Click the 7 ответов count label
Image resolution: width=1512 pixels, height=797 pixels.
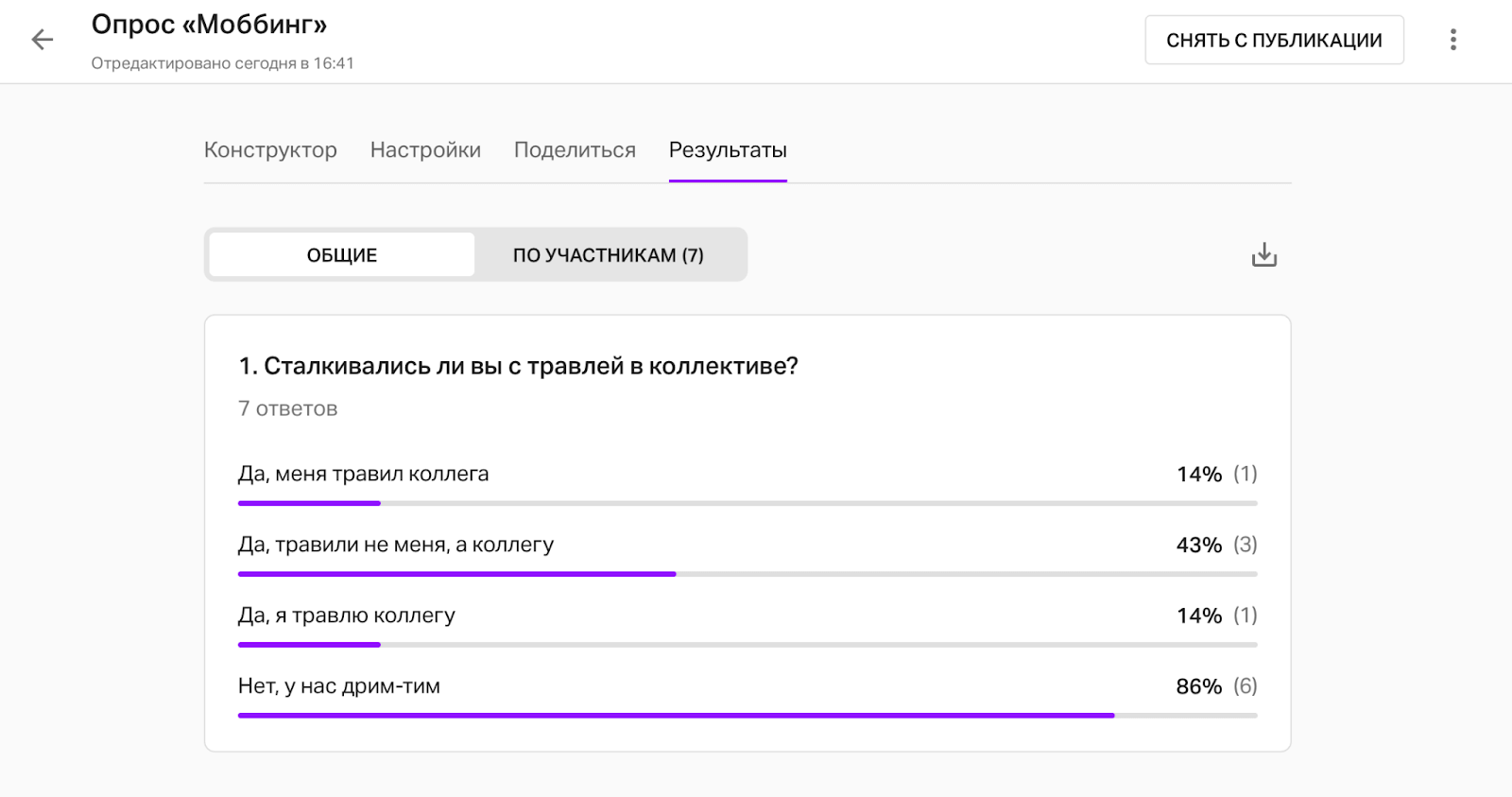[x=287, y=408]
